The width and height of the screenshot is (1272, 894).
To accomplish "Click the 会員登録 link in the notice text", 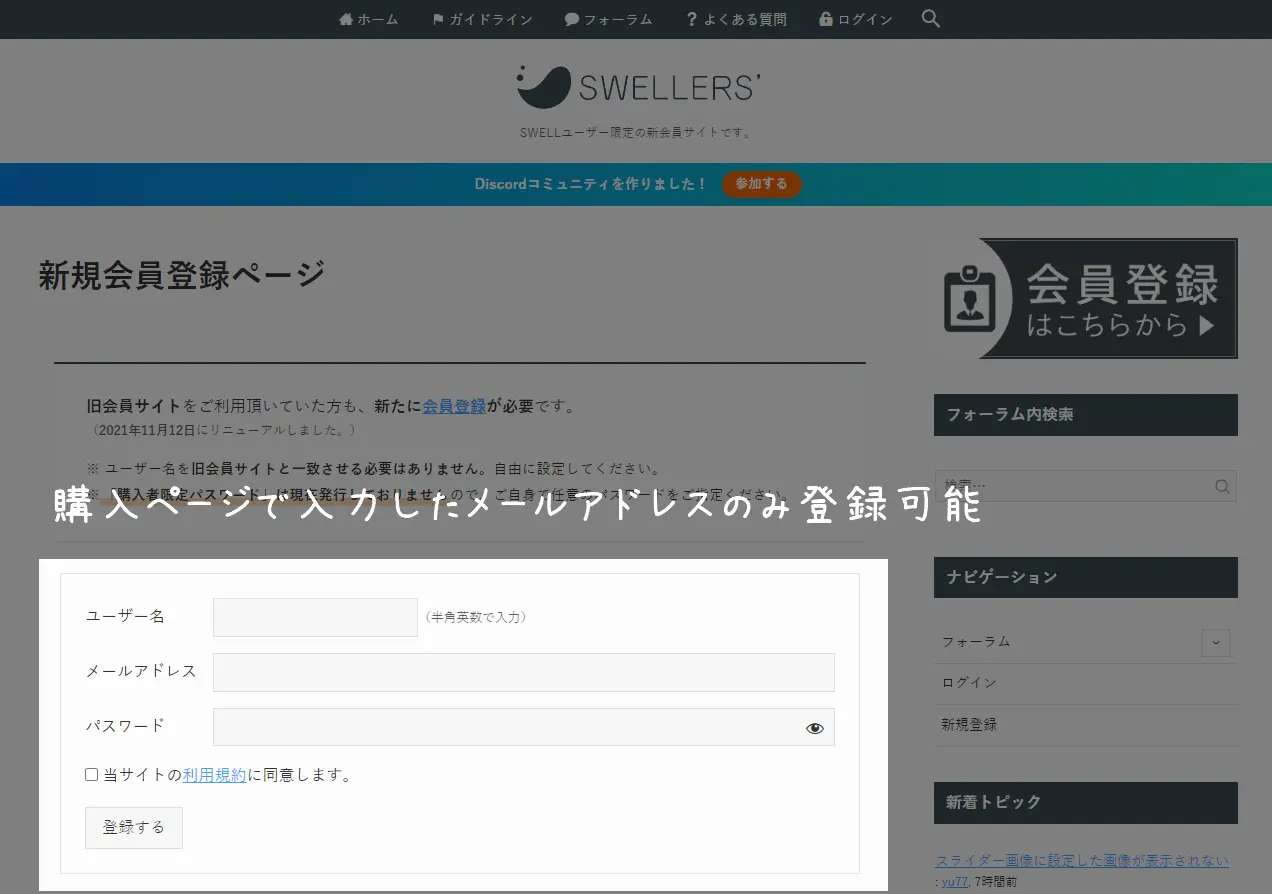I will tap(454, 406).
